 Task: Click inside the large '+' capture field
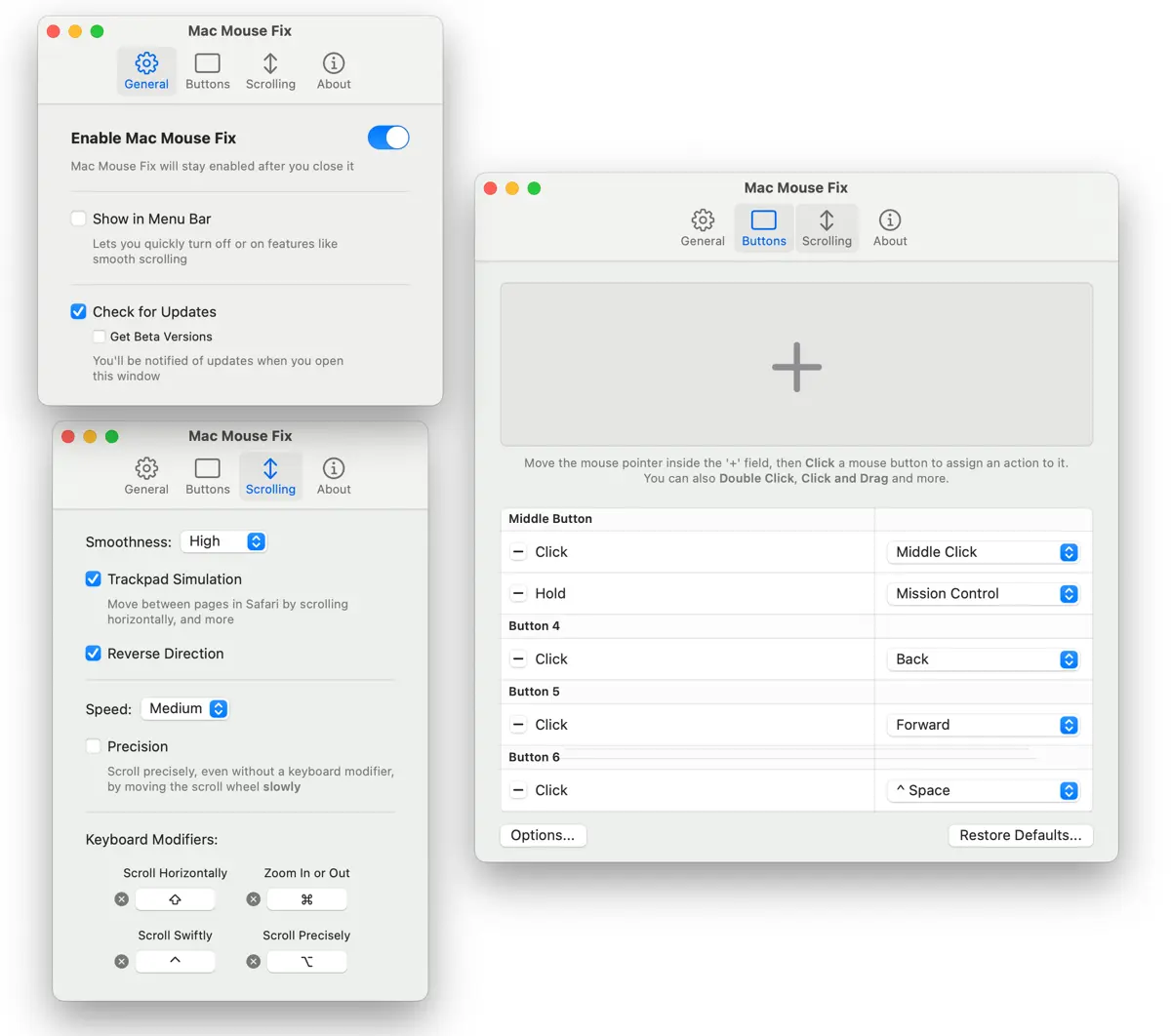pos(796,365)
